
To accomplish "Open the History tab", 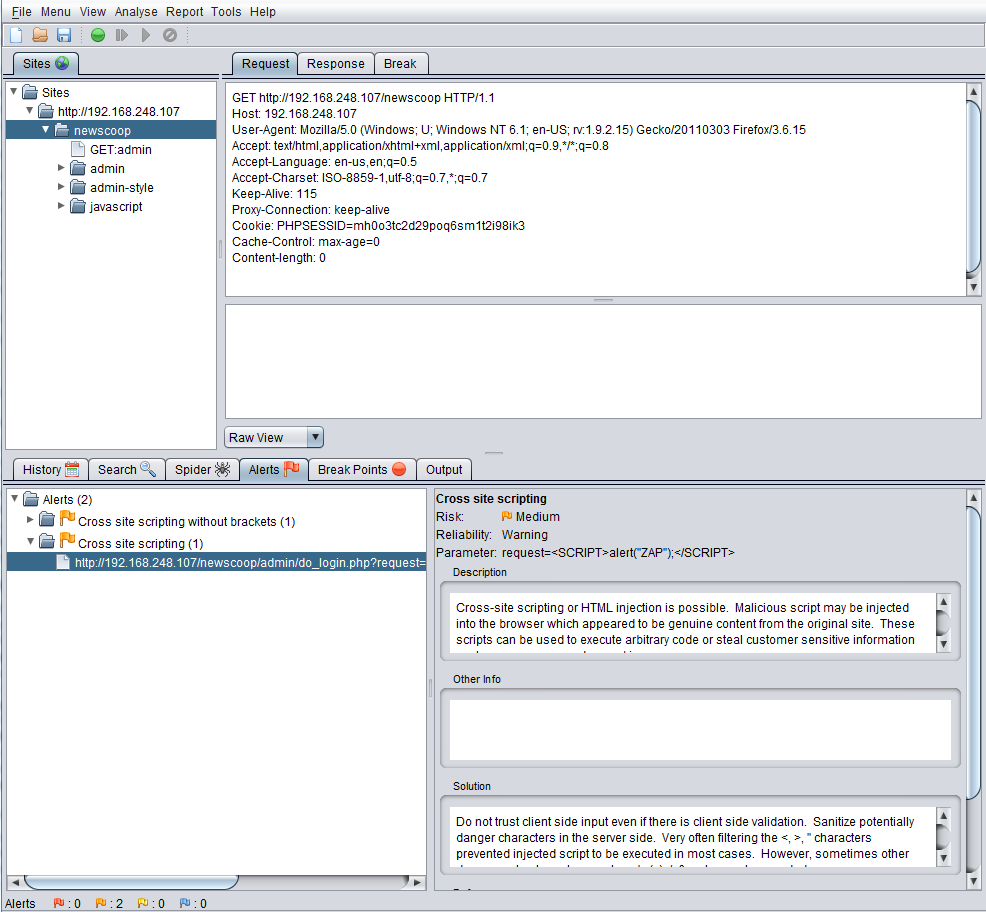I will 50,469.
